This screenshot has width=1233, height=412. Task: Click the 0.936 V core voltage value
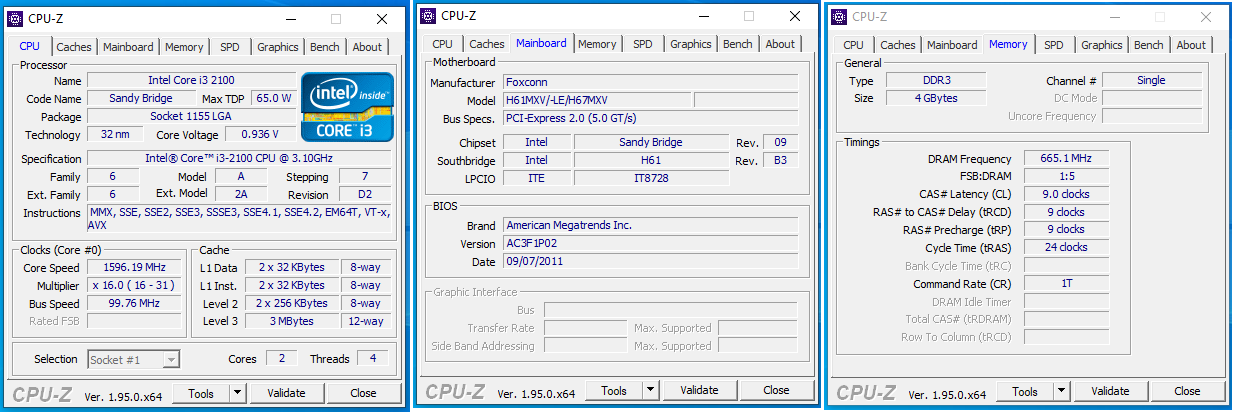(260, 134)
